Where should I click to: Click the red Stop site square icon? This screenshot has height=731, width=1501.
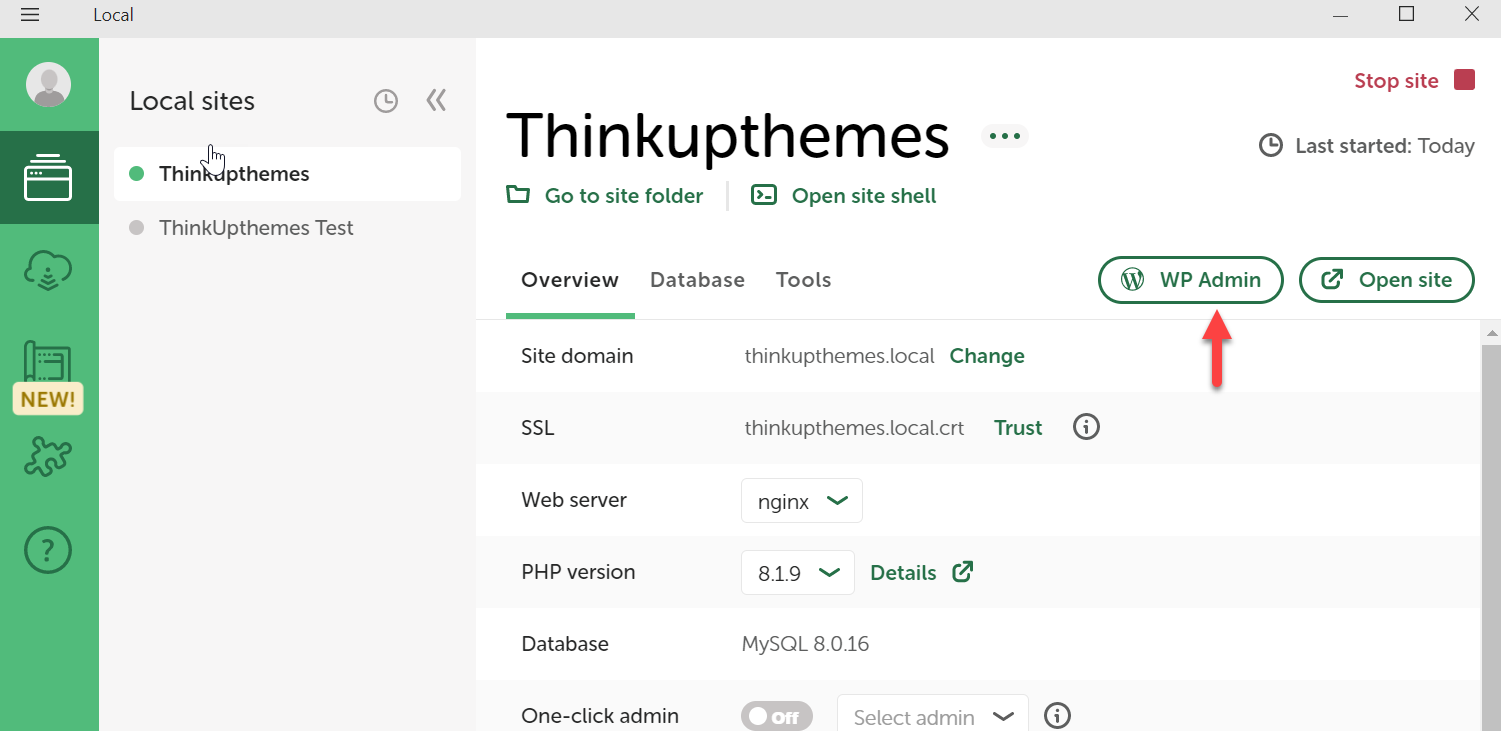[x=1465, y=80]
